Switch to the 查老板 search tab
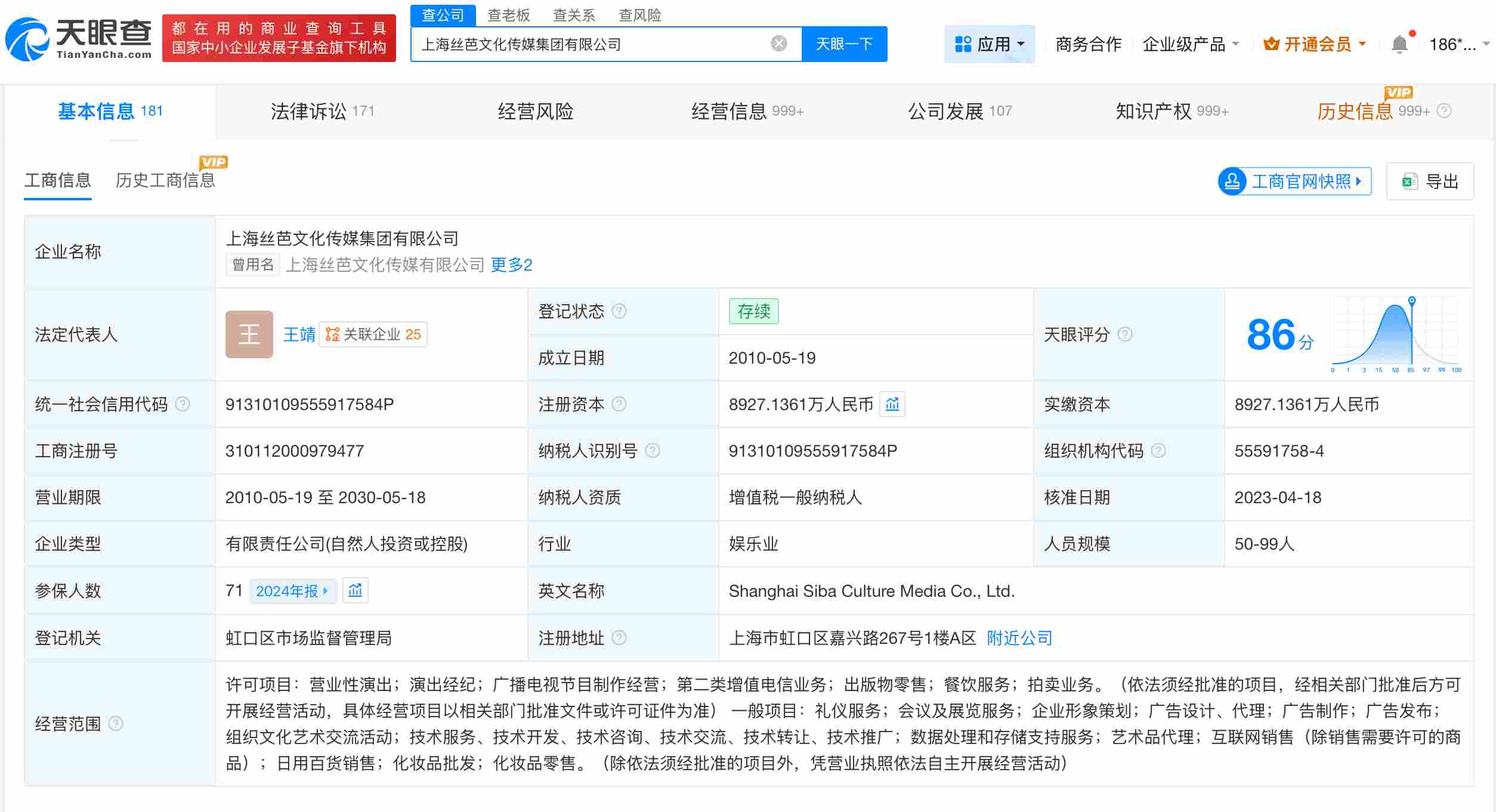This screenshot has width=1496, height=812. pyautogui.click(x=508, y=15)
